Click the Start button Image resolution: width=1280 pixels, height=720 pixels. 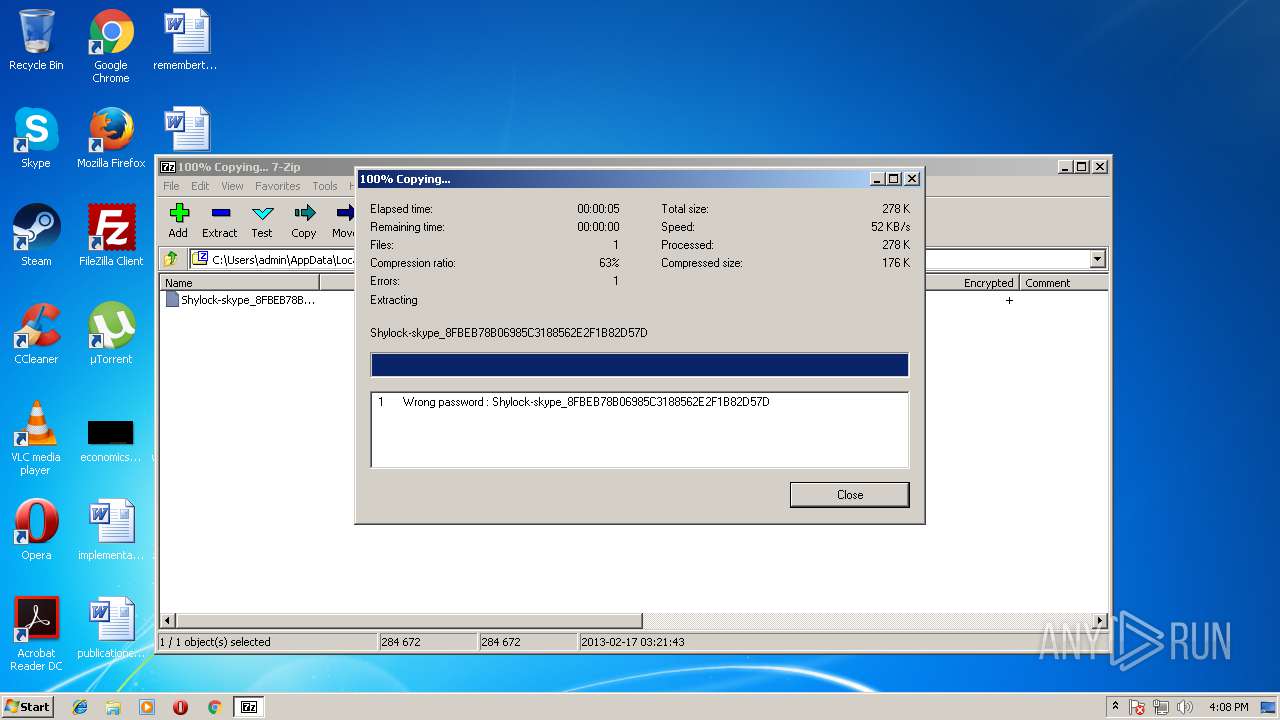[x=28, y=707]
